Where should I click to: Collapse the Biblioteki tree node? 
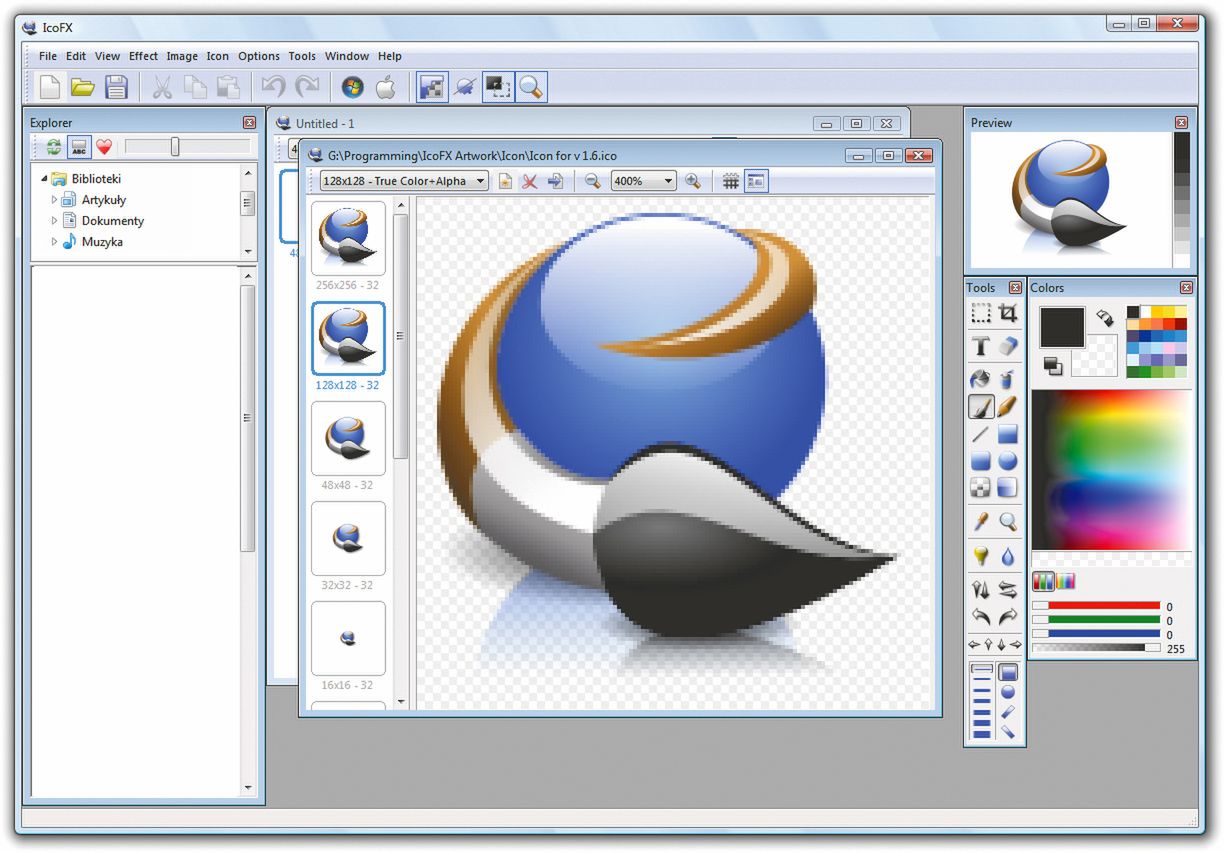(44, 179)
